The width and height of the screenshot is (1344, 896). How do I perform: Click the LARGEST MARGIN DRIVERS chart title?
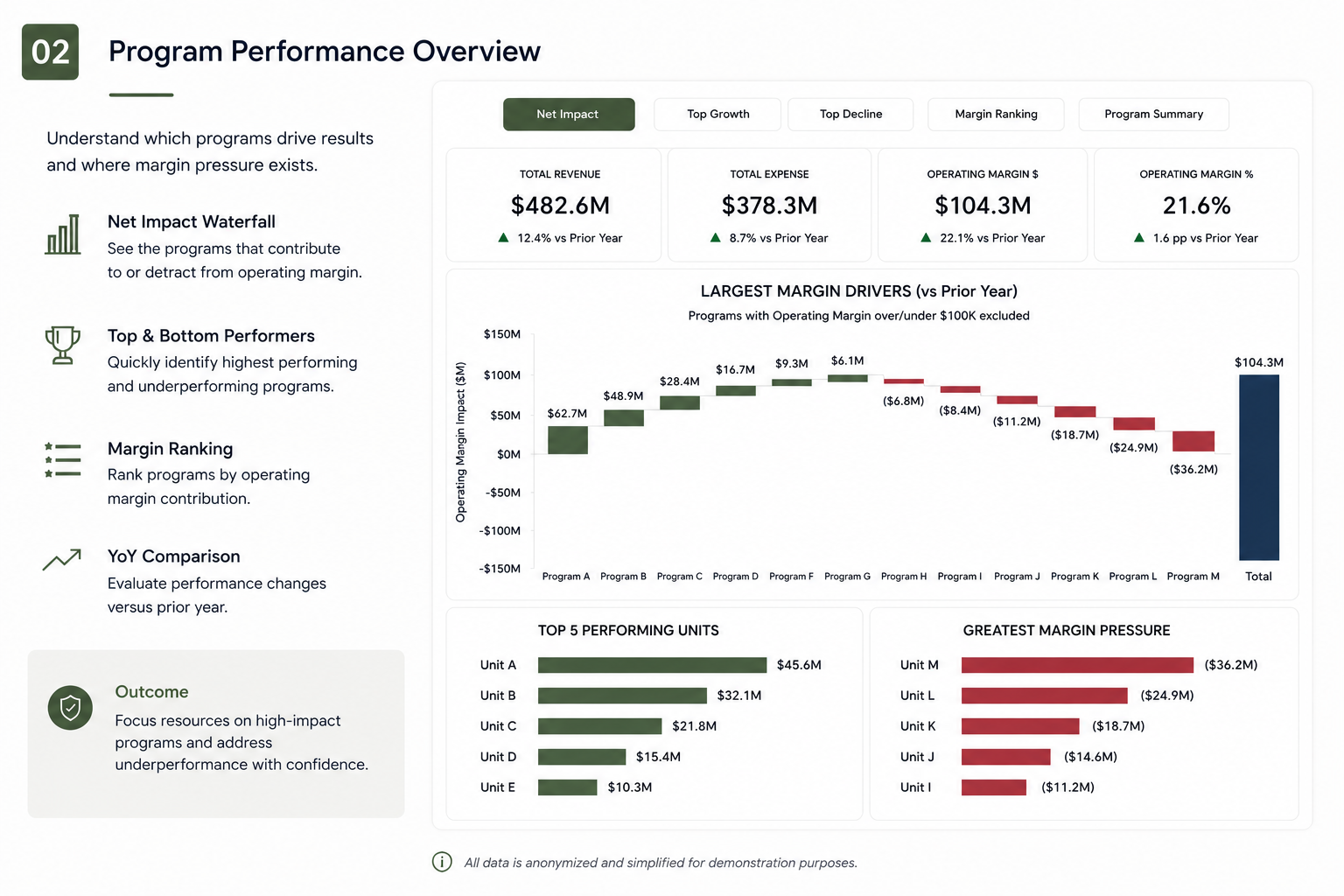tap(858, 291)
